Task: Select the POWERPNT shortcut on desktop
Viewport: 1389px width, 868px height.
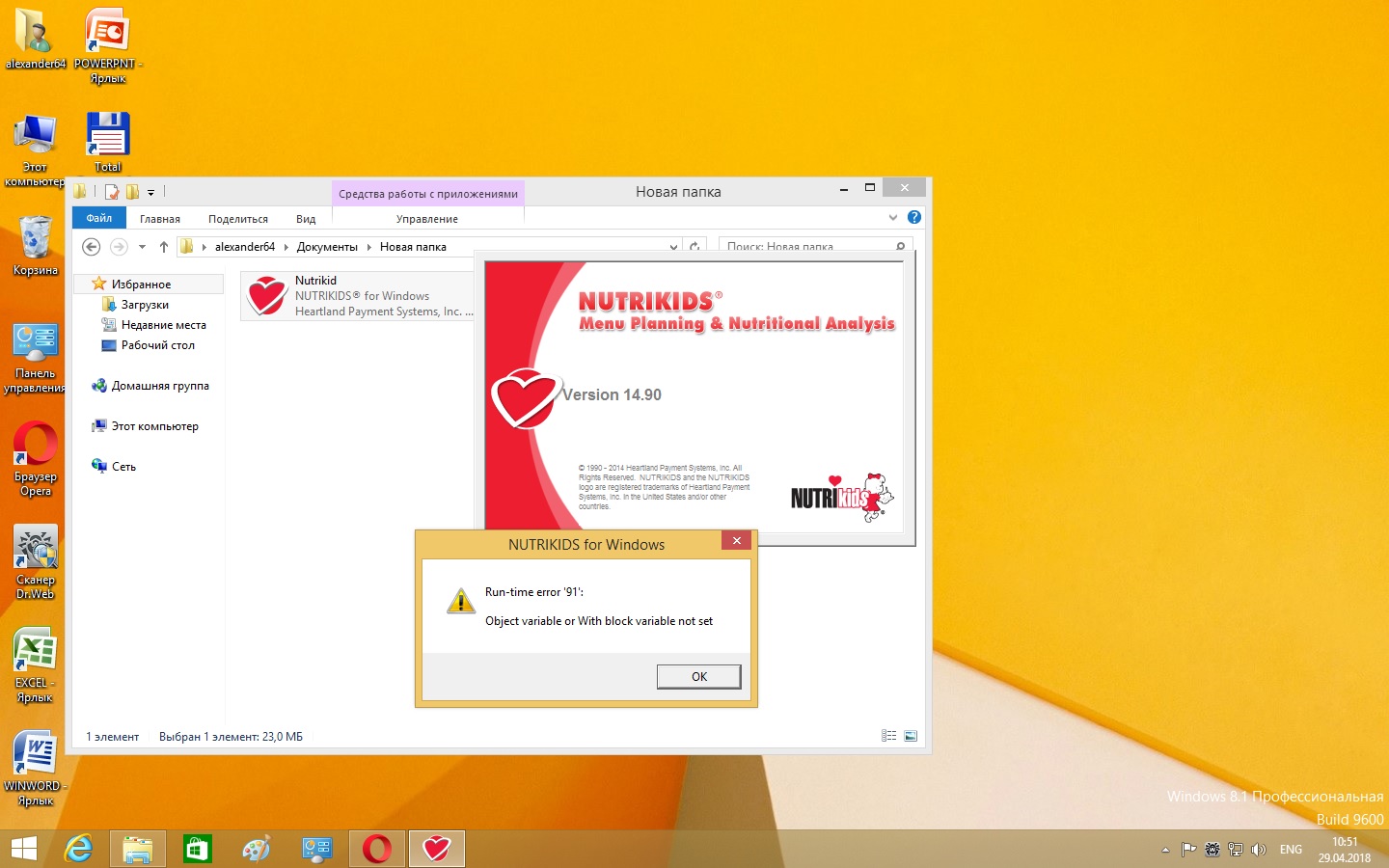Action: 108,45
